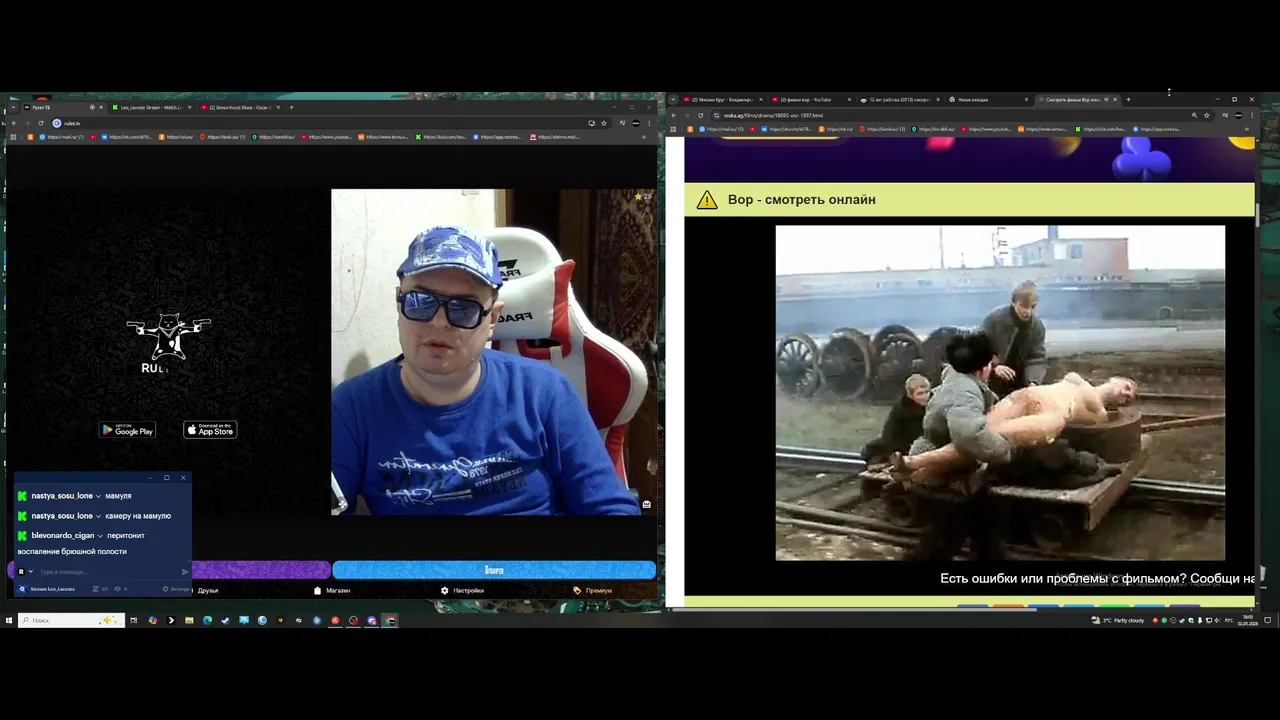Open the mail.ru bookmark in left browser
The width and height of the screenshot is (1280, 720).
coord(61,137)
